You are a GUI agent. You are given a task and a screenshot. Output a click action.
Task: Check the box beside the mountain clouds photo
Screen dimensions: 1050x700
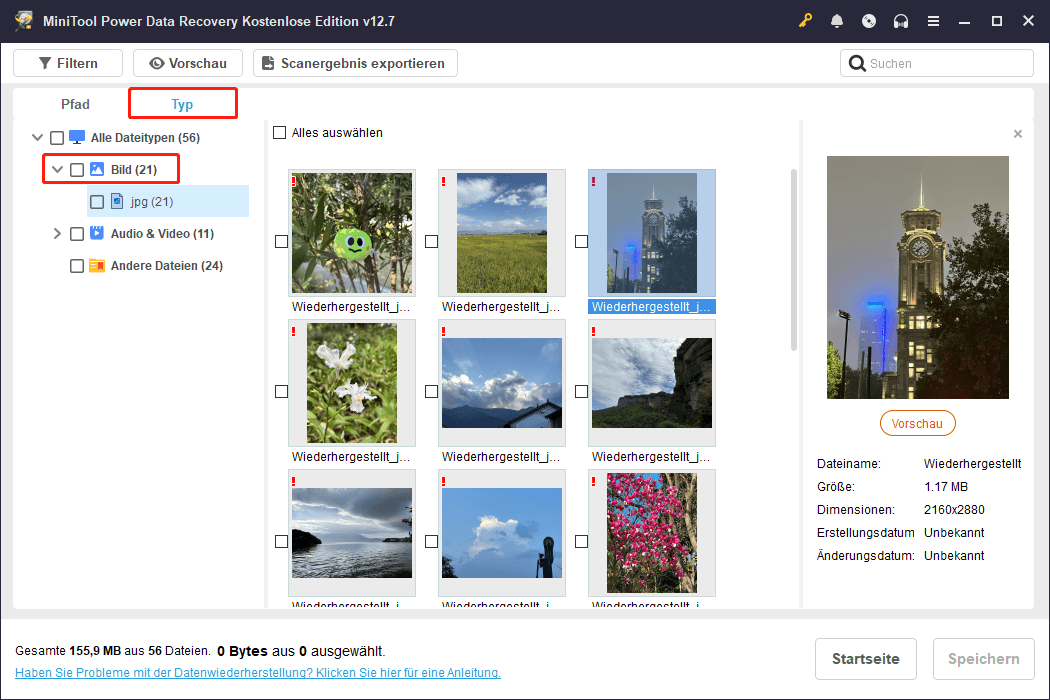tap(431, 391)
